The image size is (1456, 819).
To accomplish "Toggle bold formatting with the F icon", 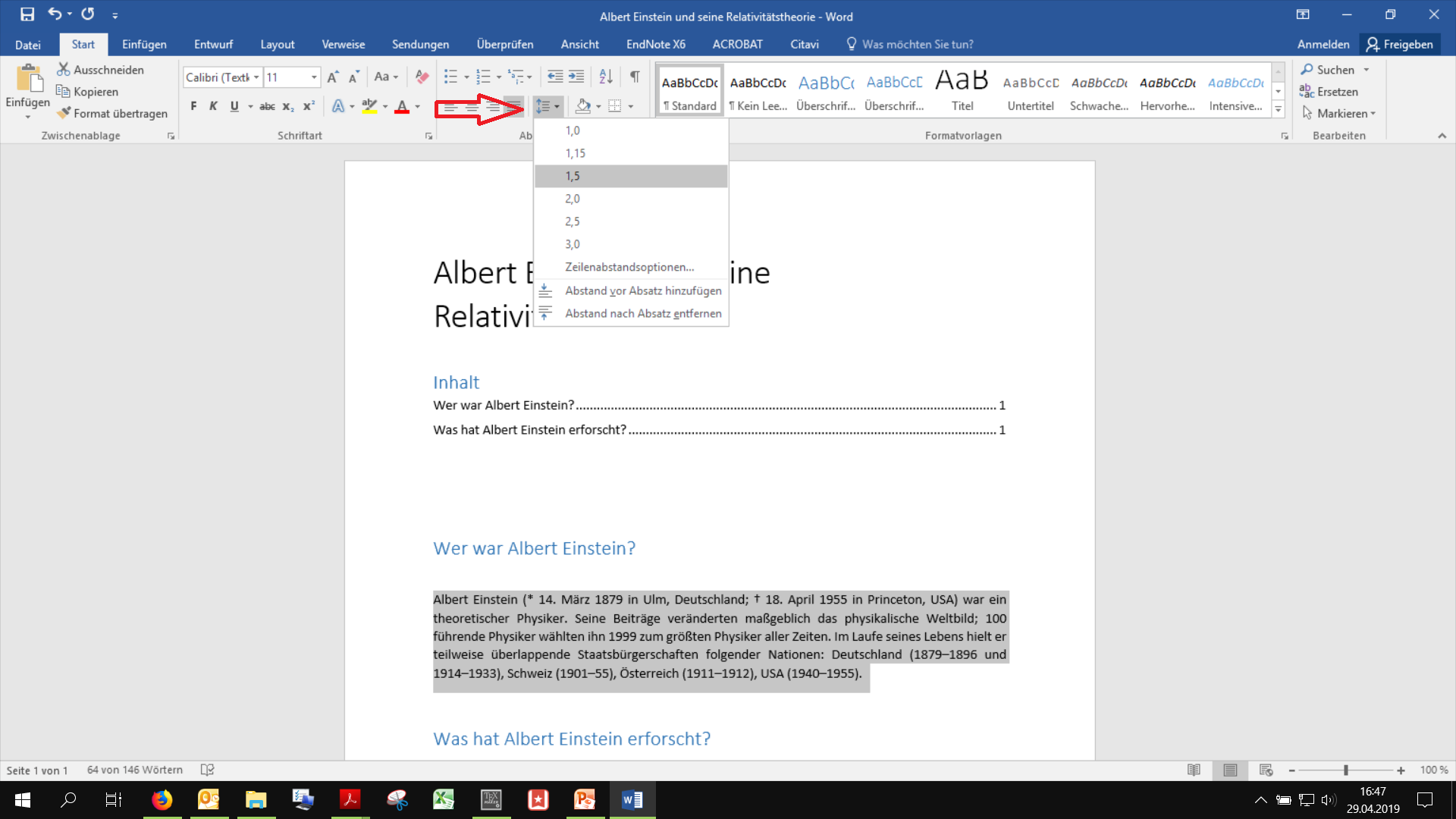I will pyautogui.click(x=193, y=106).
